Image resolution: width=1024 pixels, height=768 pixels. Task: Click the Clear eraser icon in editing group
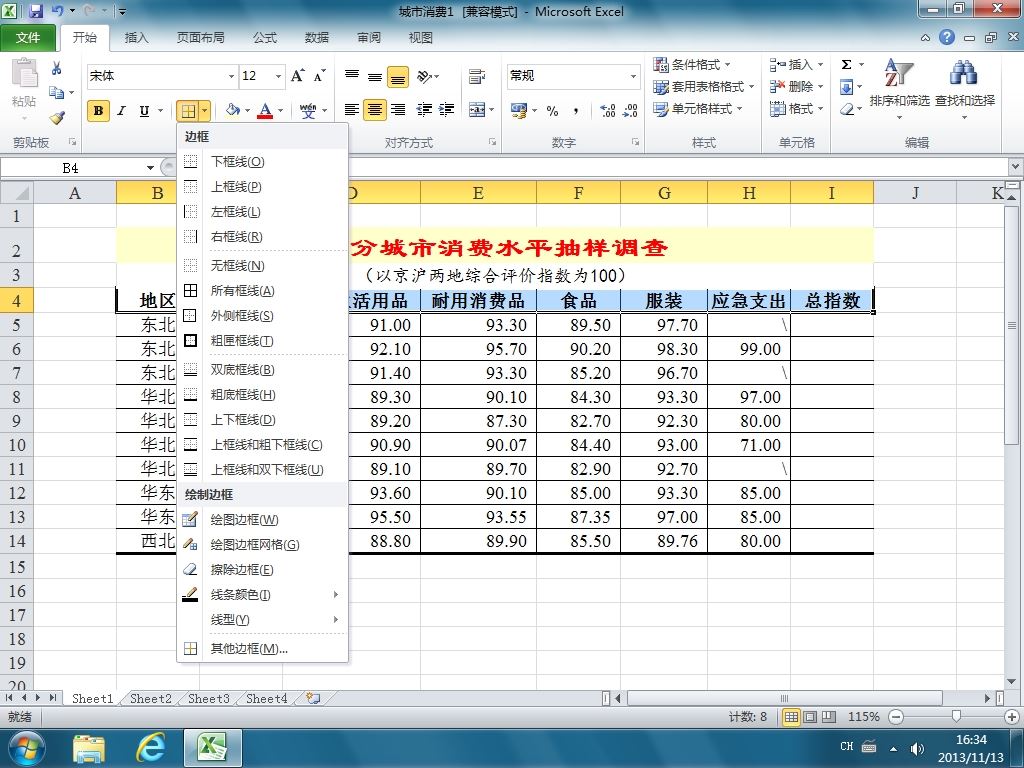(x=847, y=109)
